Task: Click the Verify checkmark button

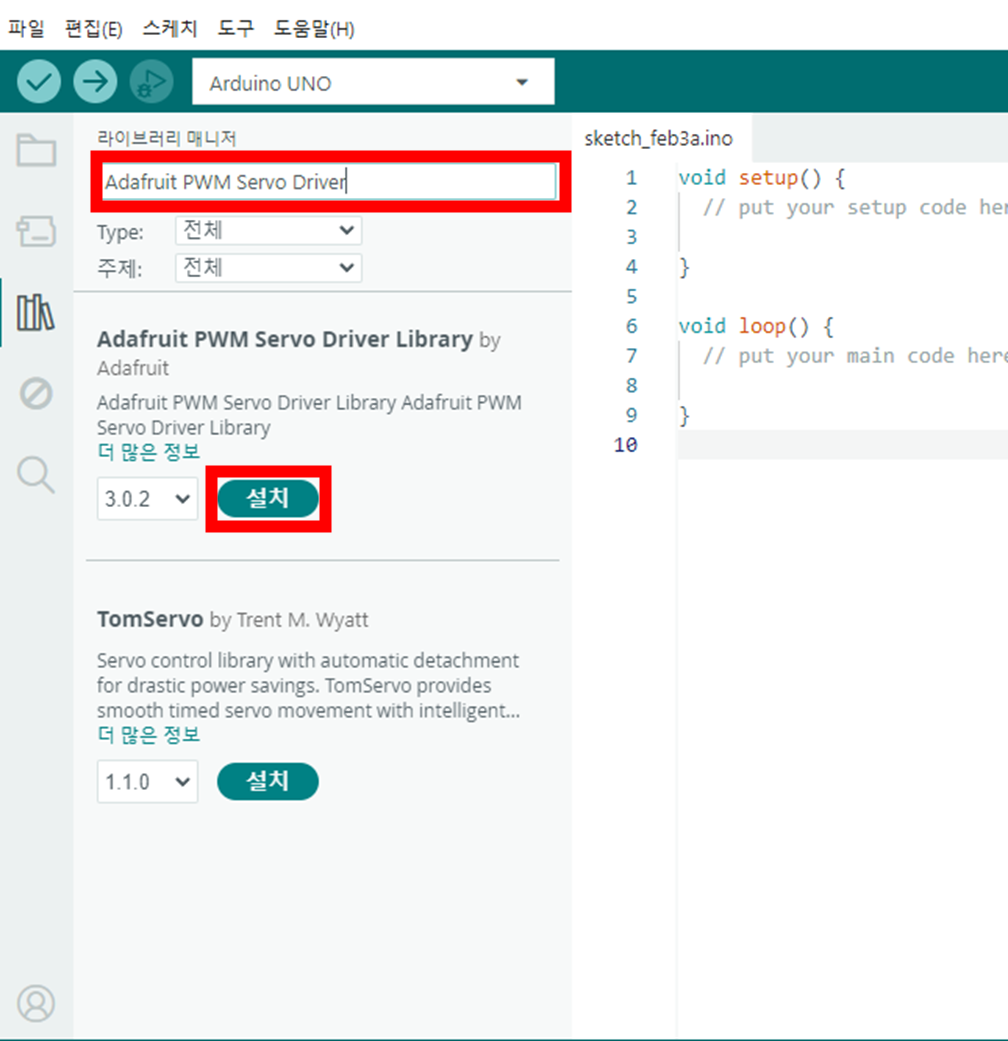Action: (x=39, y=83)
